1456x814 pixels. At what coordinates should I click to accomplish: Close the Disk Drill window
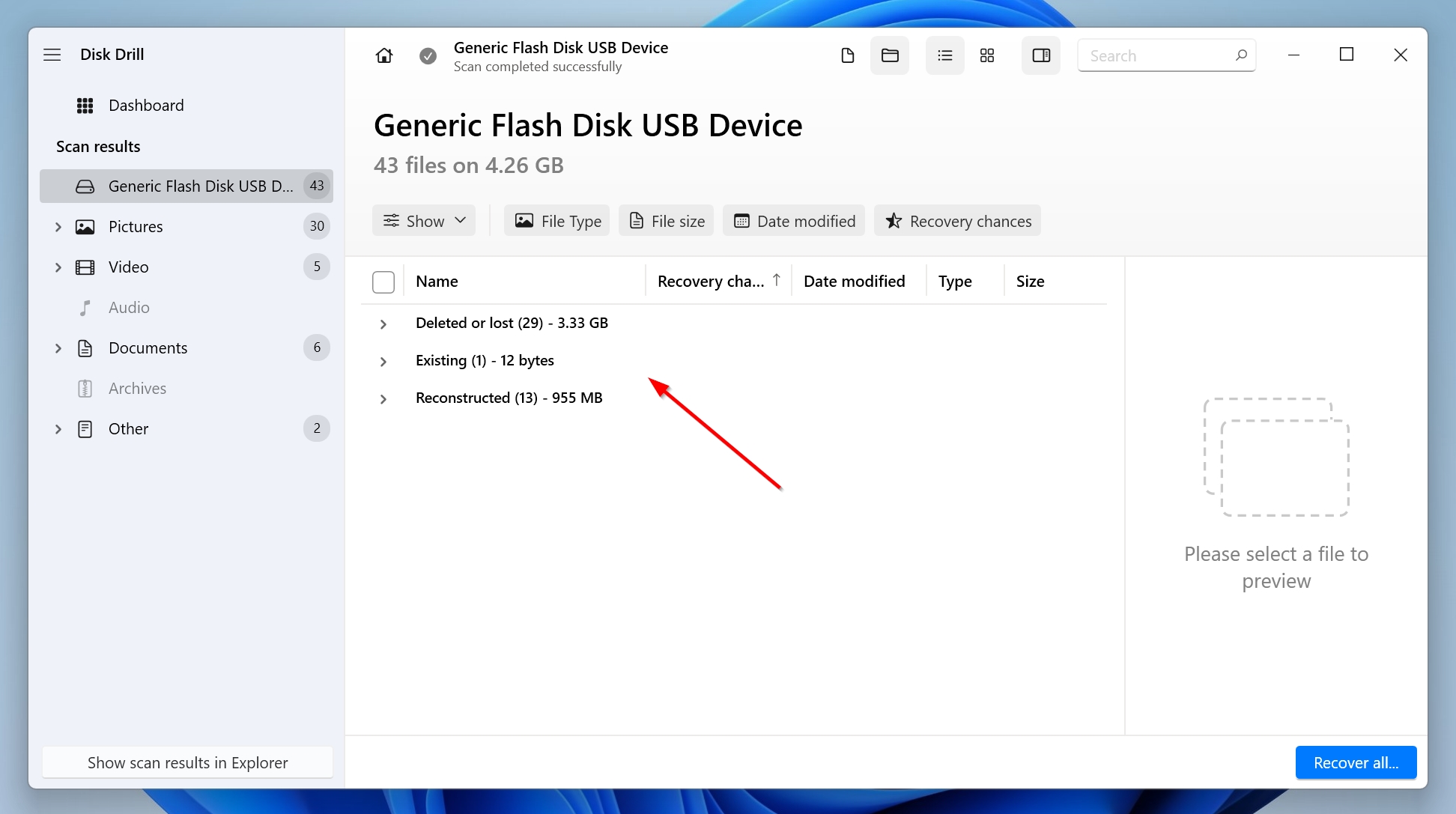pos(1401,55)
